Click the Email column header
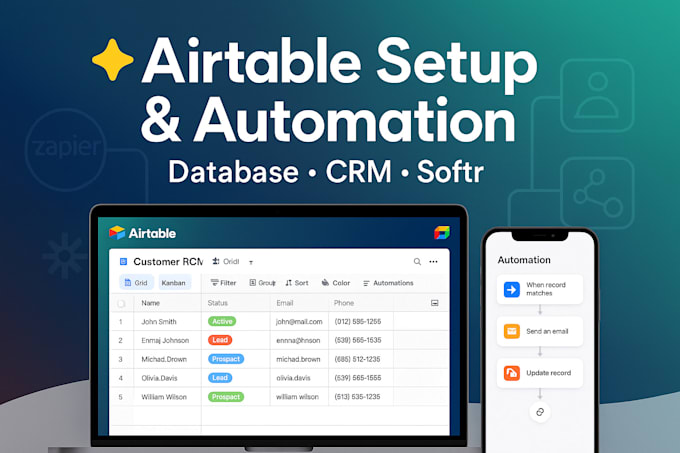680x453 pixels. pyautogui.click(x=285, y=303)
